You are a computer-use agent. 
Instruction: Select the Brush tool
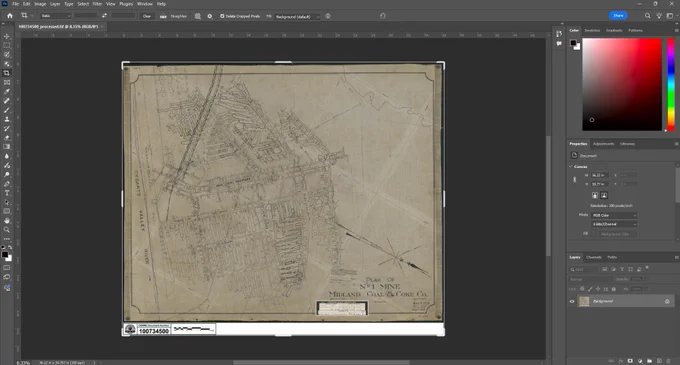point(7,110)
